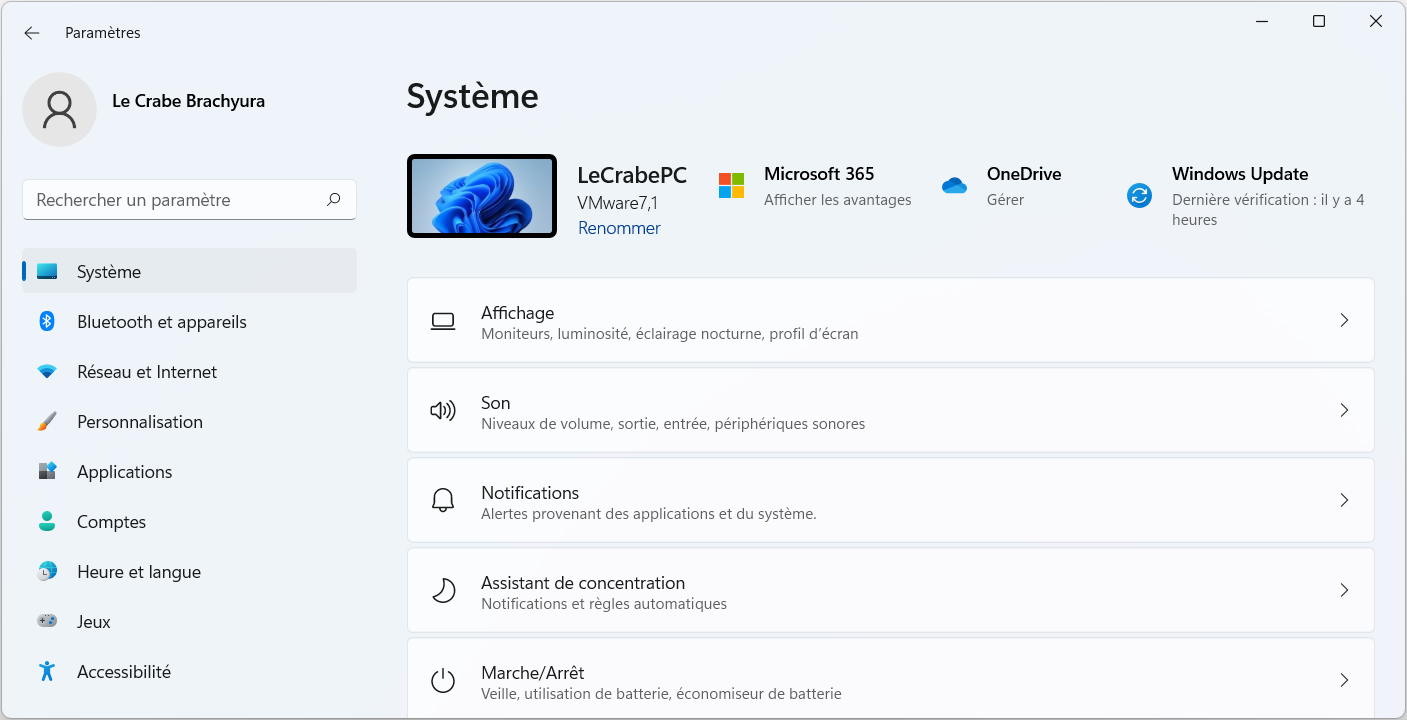Click the Marche/Arrêt power icon

[443, 681]
